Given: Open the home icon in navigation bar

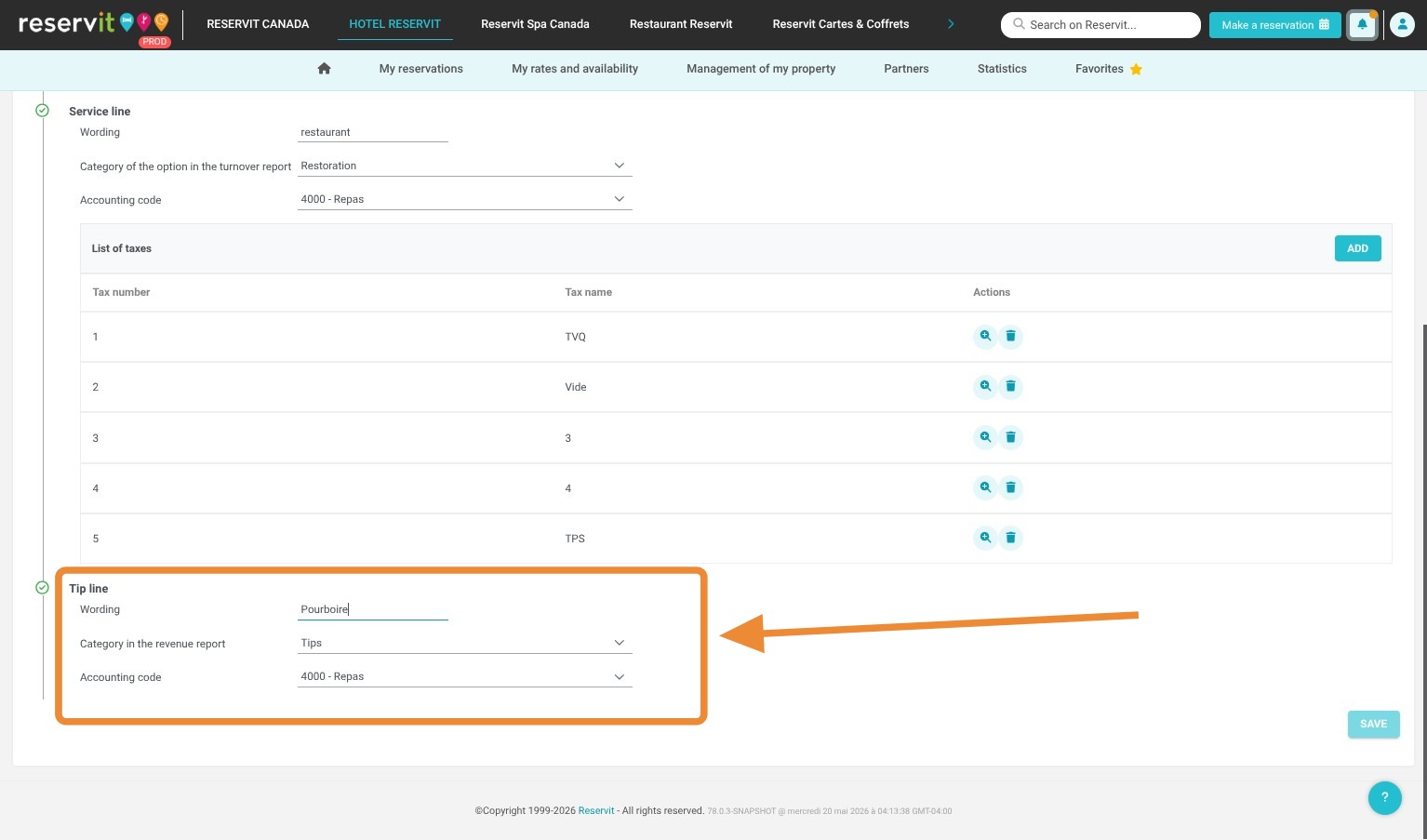Looking at the screenshot, I should click(x=324, y=68).
